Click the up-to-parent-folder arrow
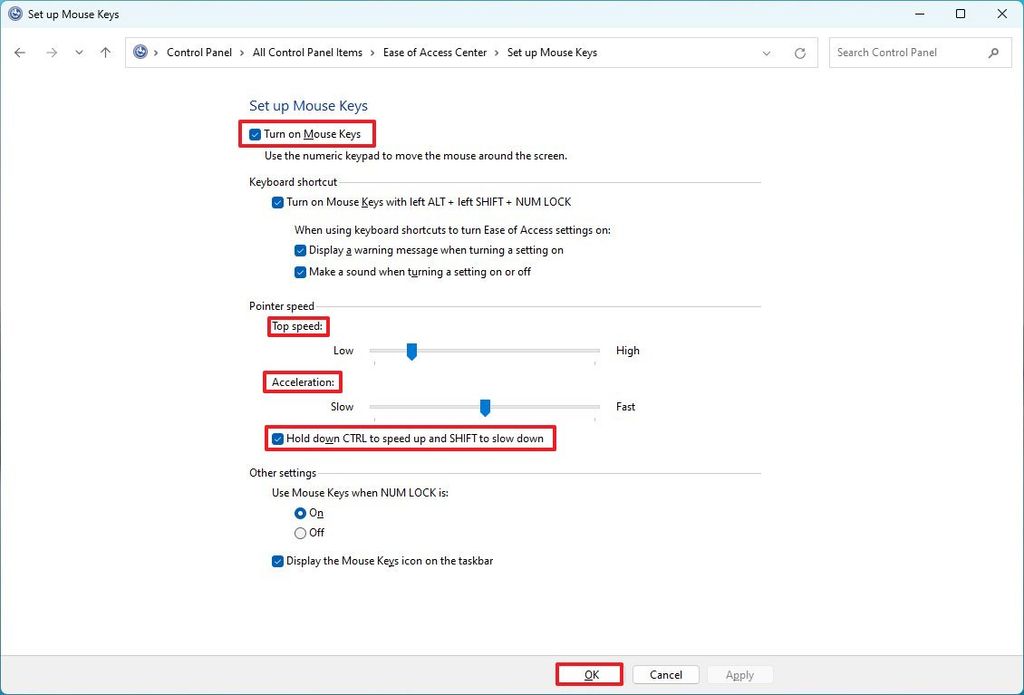 point(105,52)
